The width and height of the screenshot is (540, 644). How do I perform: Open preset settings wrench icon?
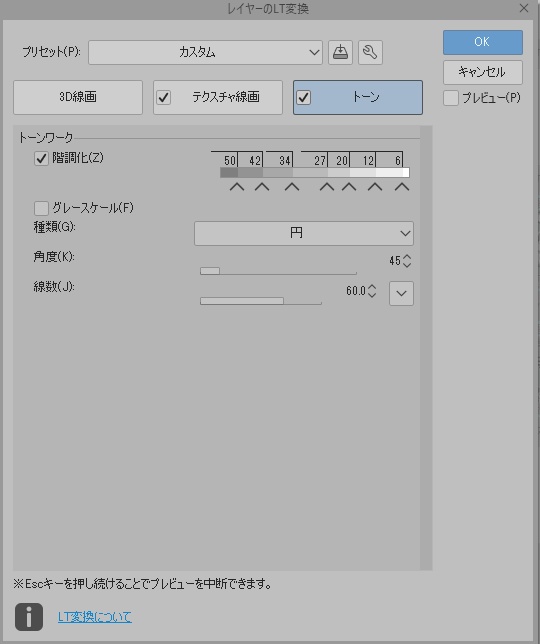click(370, 52)
